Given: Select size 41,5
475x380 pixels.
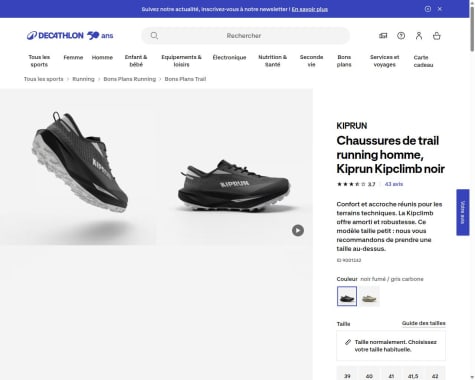Looking at the screenshot, I should (413, 374).
